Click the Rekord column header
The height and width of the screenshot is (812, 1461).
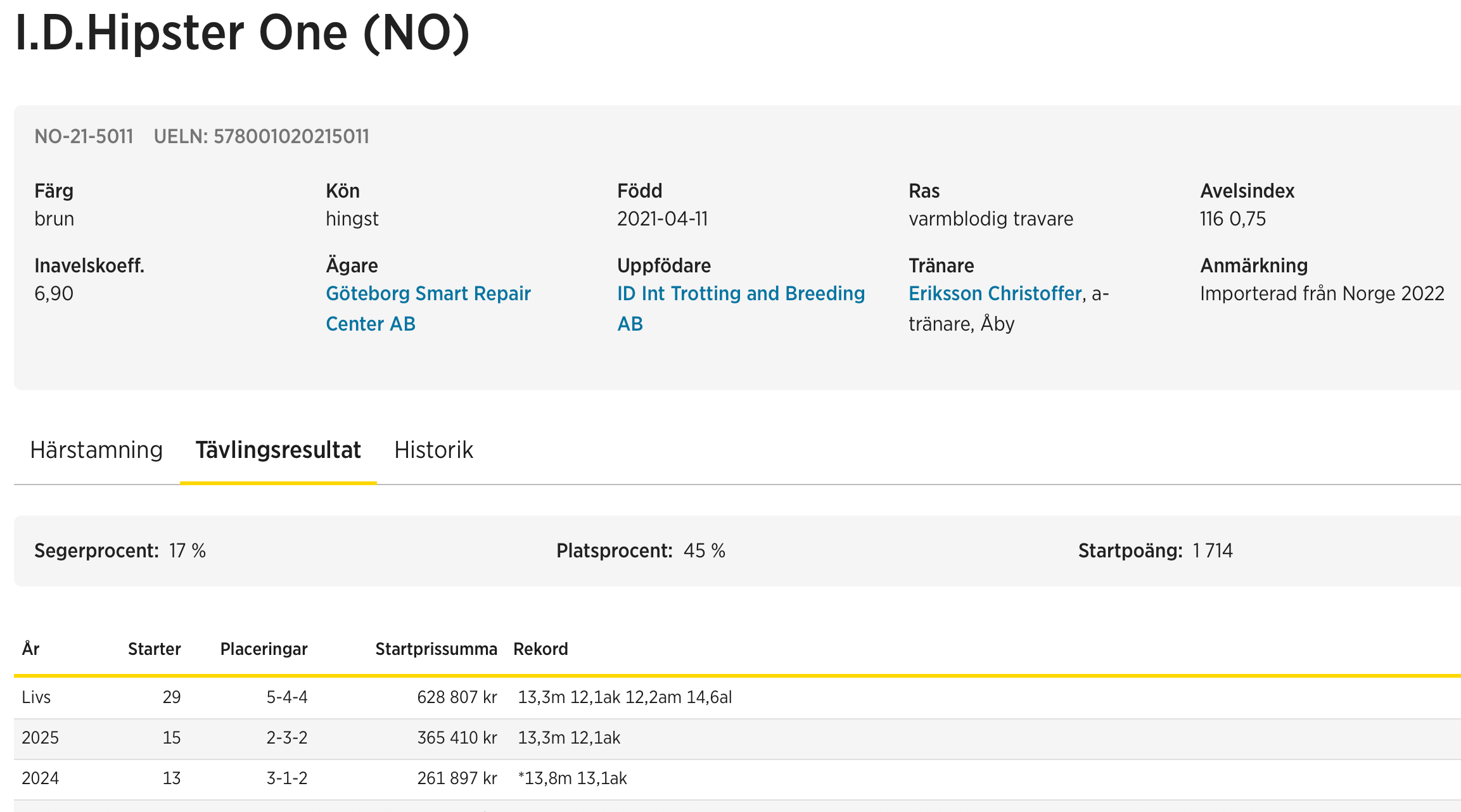(540, 649)
